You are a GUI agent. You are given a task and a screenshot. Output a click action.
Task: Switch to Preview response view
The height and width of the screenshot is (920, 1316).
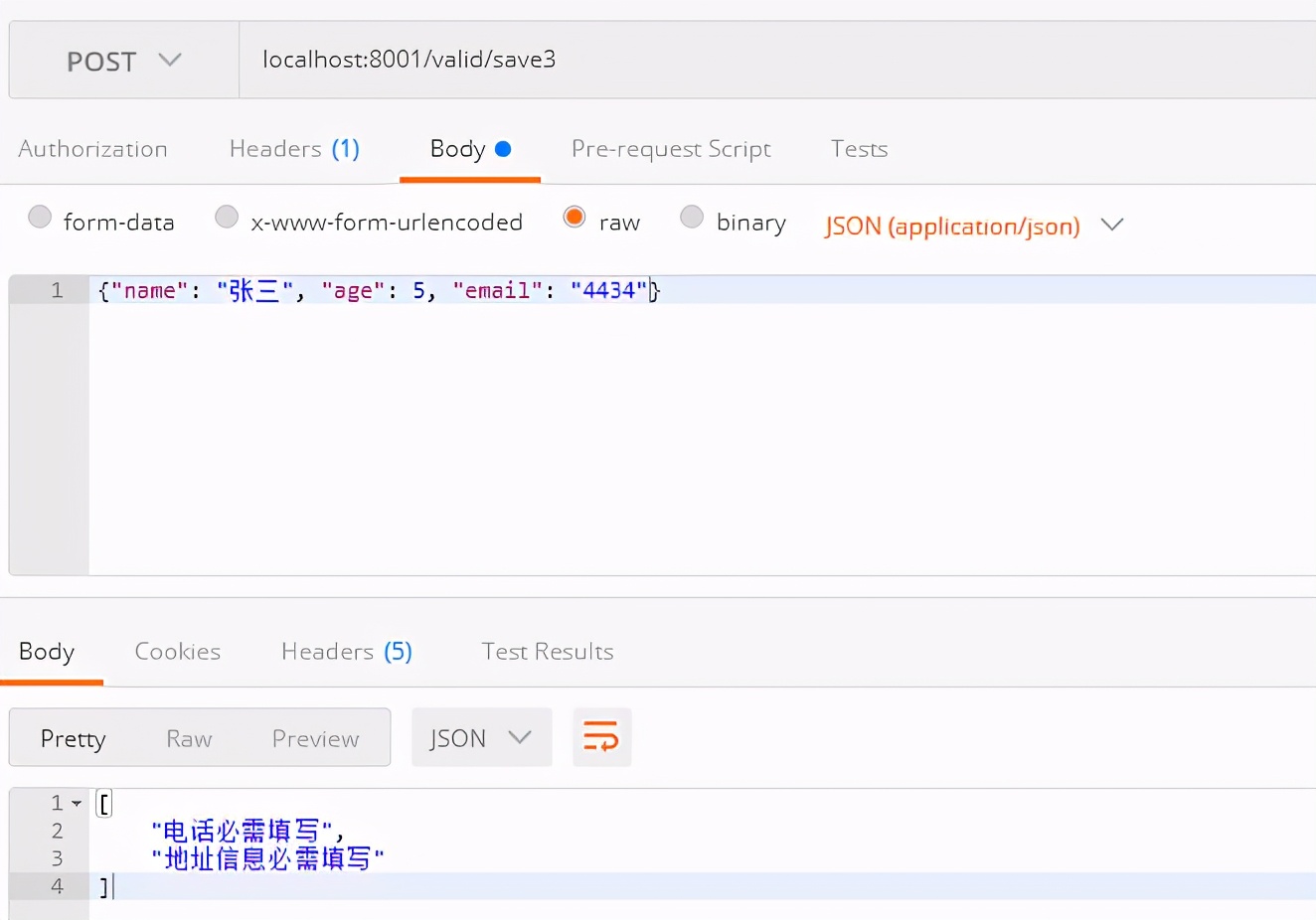click(315, 738)
